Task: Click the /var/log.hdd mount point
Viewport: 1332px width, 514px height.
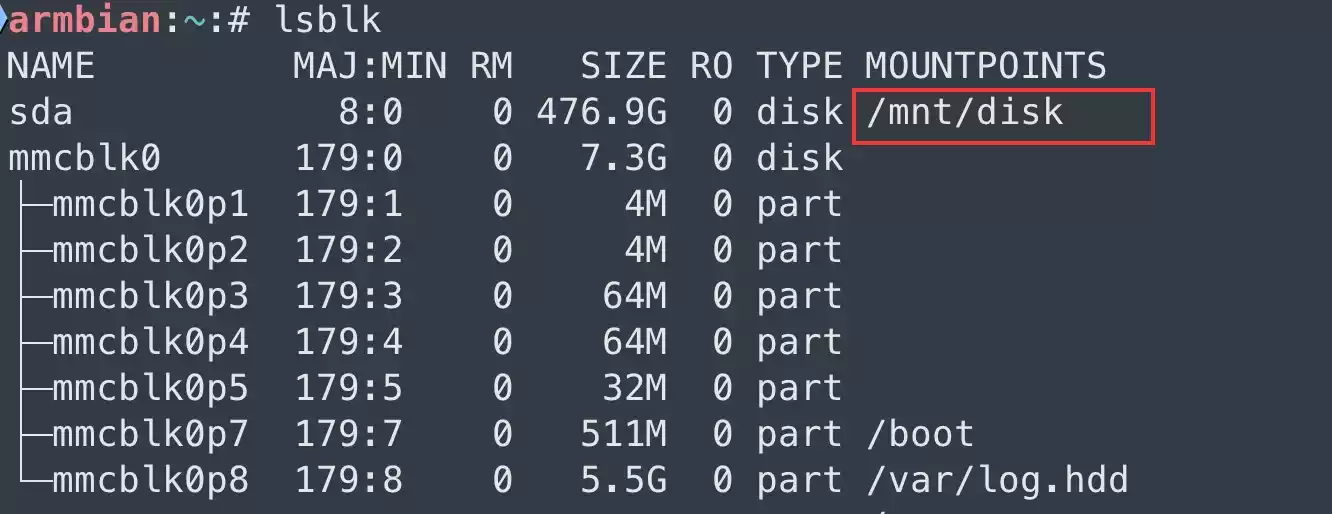Action: click(x=996, y=480)
